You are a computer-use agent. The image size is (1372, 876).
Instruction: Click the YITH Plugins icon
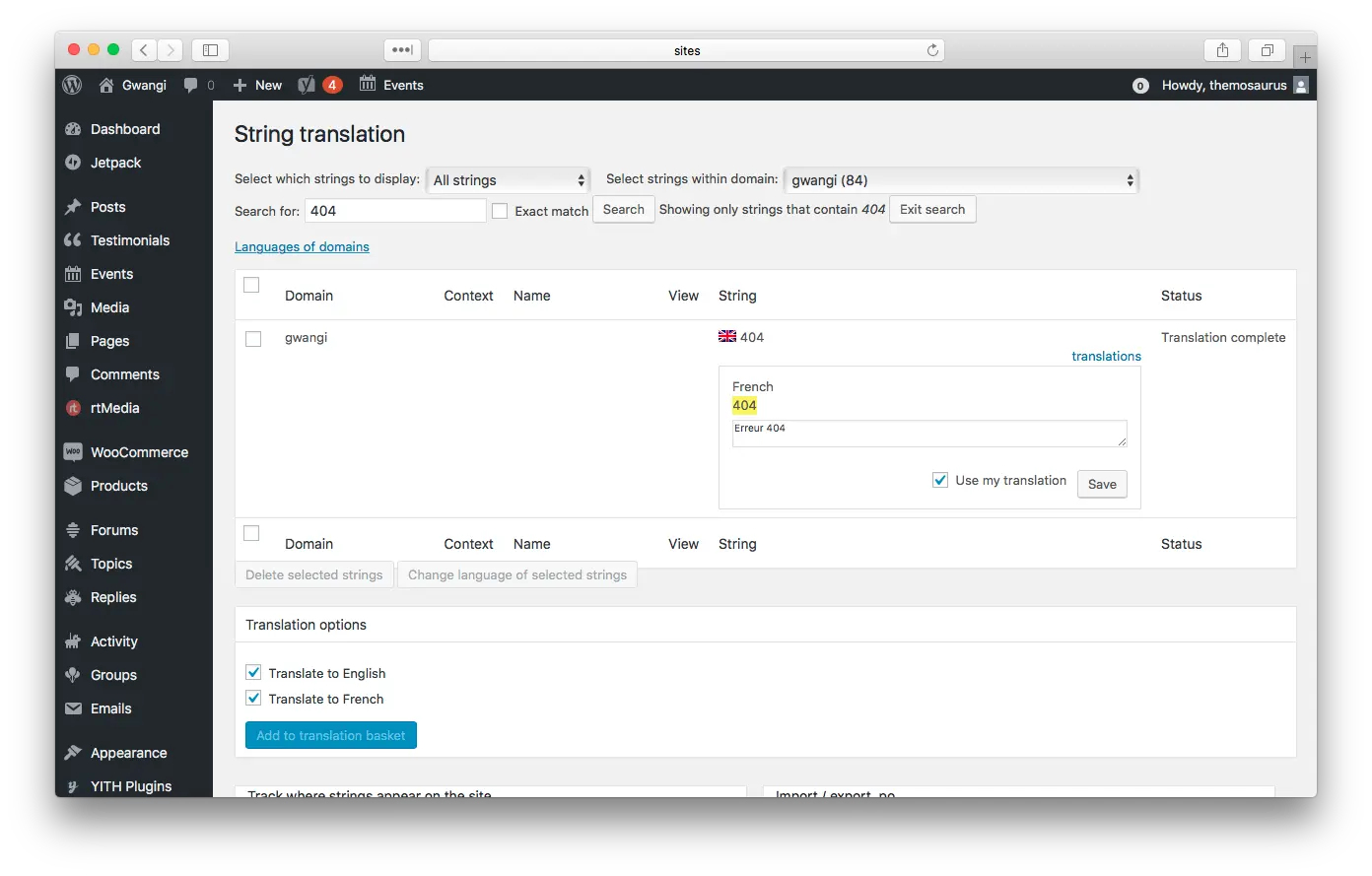(73, 786)
